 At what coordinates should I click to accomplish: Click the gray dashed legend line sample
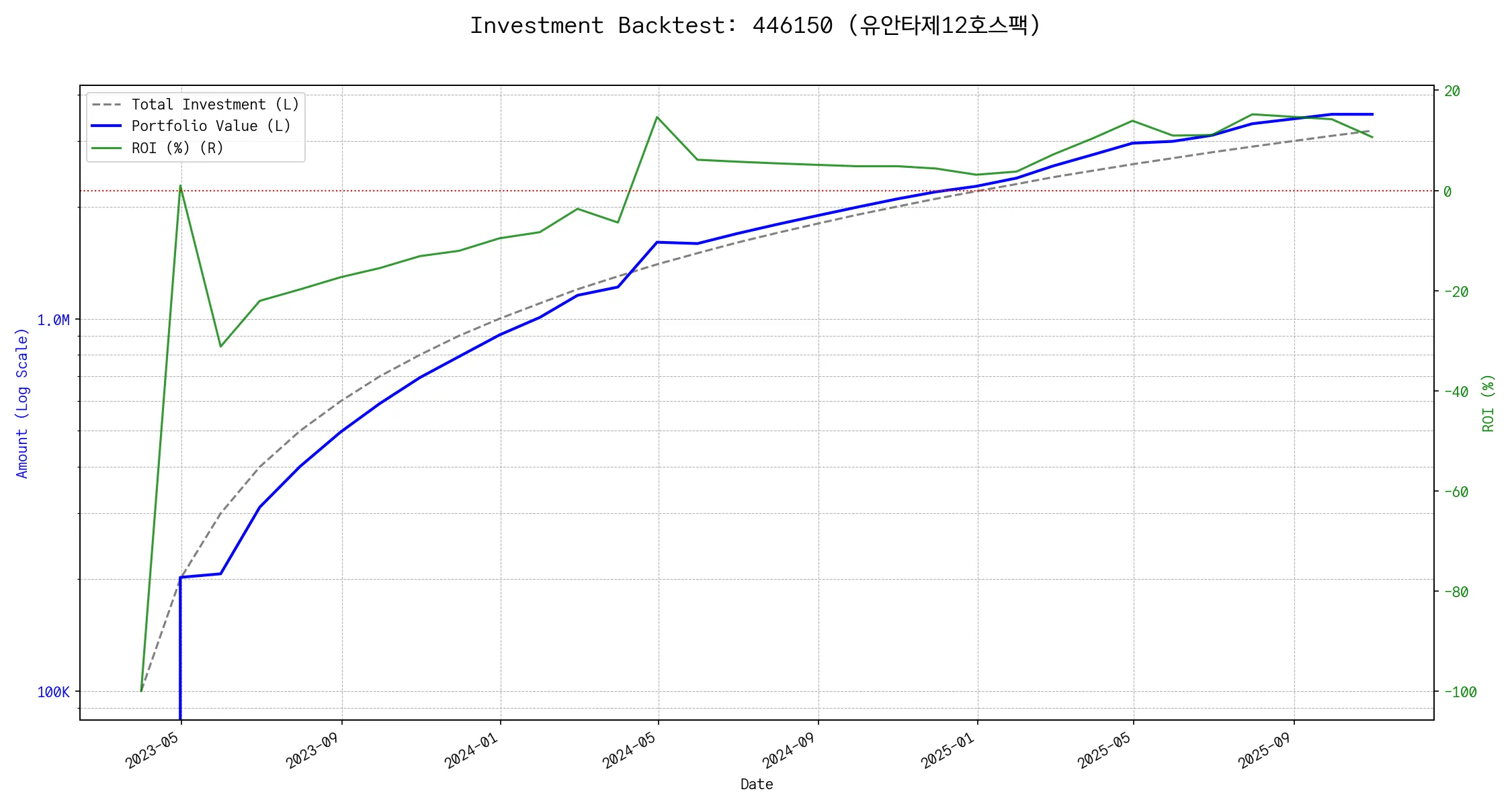(x=107, y=105)
